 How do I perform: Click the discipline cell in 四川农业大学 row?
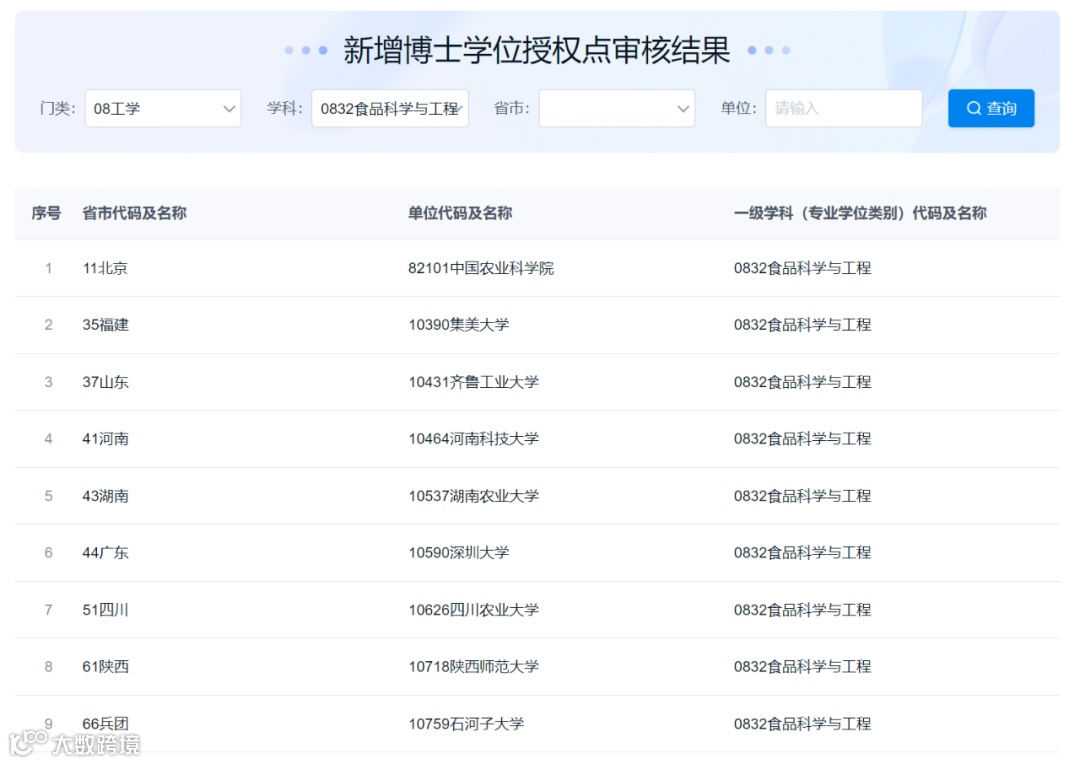802,610
